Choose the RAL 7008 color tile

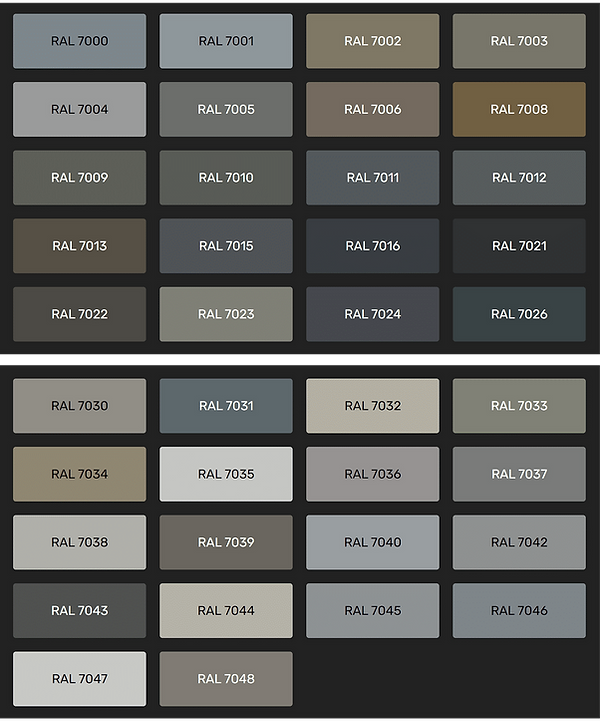point(519,109)
